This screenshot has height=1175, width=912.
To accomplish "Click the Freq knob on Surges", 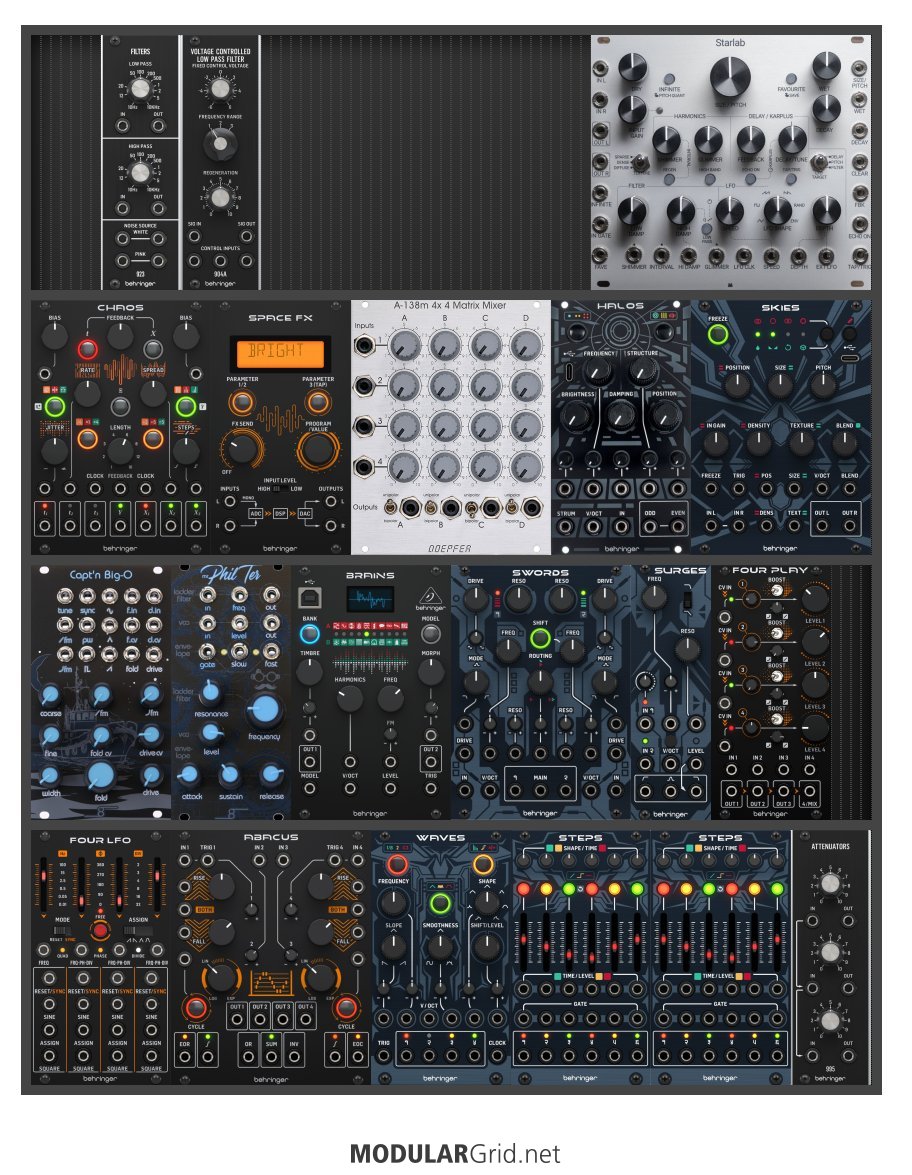I will tap(654, 596).
